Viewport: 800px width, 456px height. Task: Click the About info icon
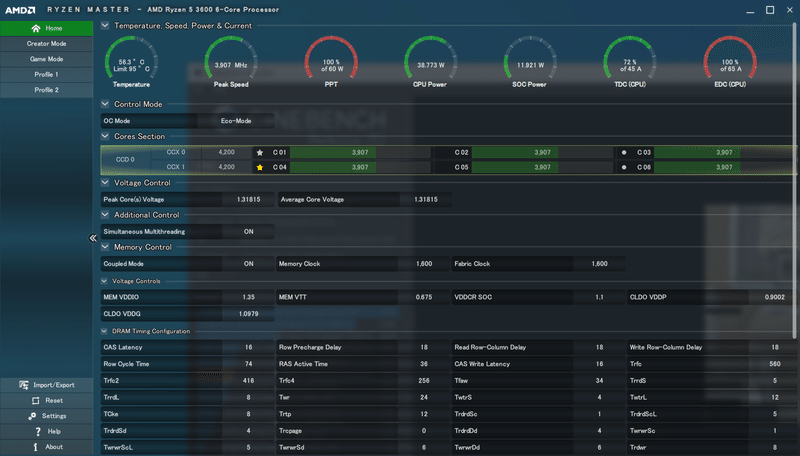click(x=35, y=447)
